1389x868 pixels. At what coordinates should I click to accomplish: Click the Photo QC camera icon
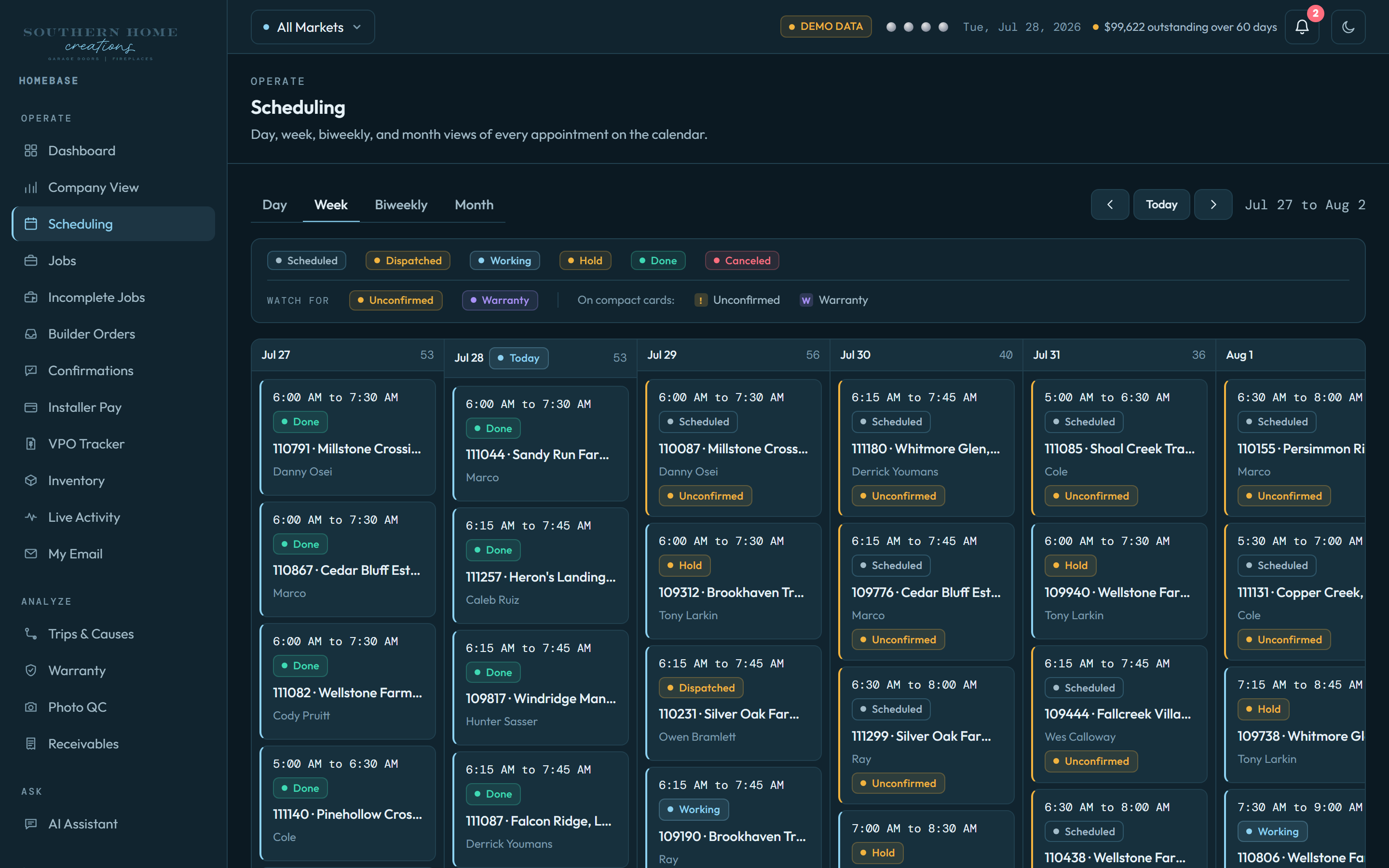click(x=31, y=707)
